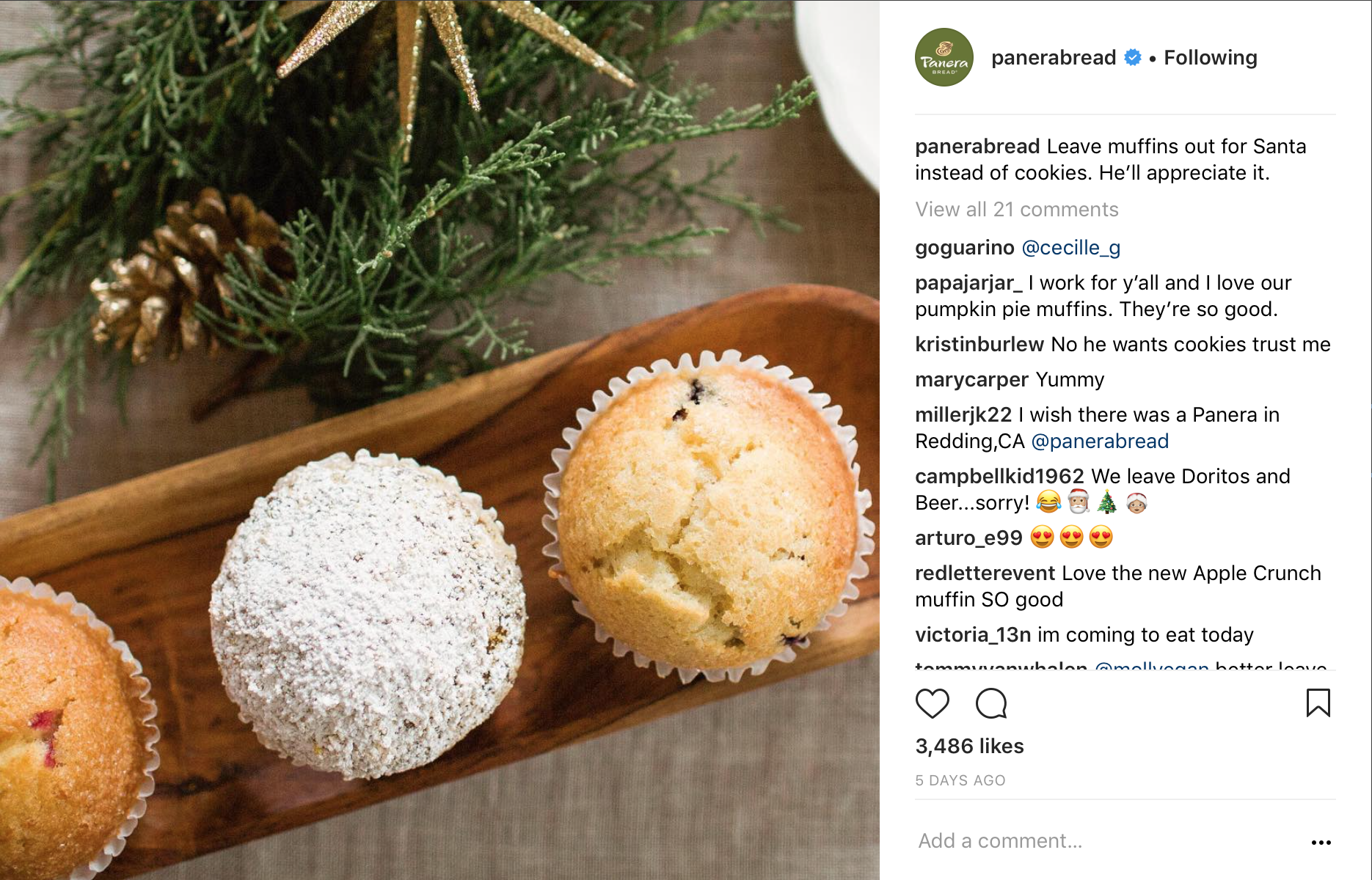Visit the papajarjar_ commenter profile
1372x880 pixels.
[968, 283]
